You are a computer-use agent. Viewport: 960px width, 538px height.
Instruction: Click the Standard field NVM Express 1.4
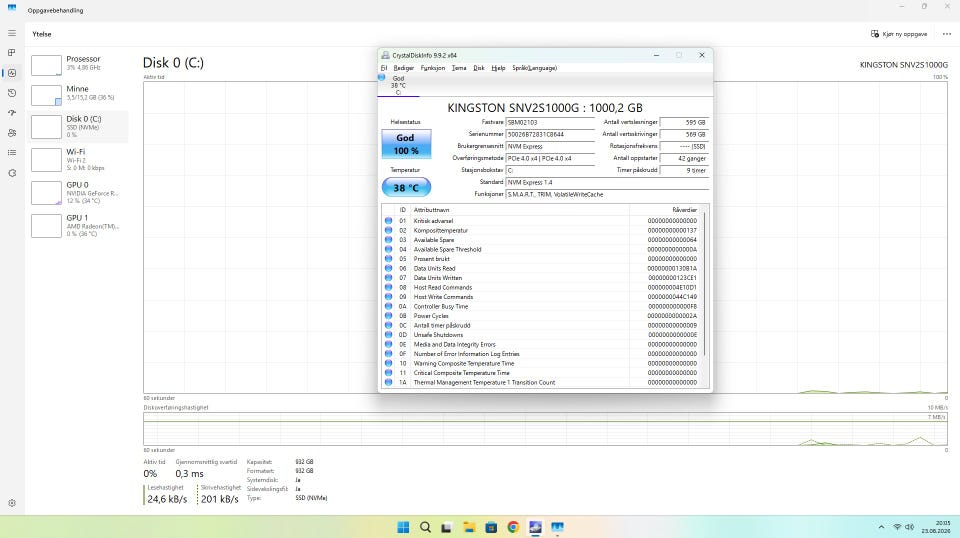click(x=607, y=182)
